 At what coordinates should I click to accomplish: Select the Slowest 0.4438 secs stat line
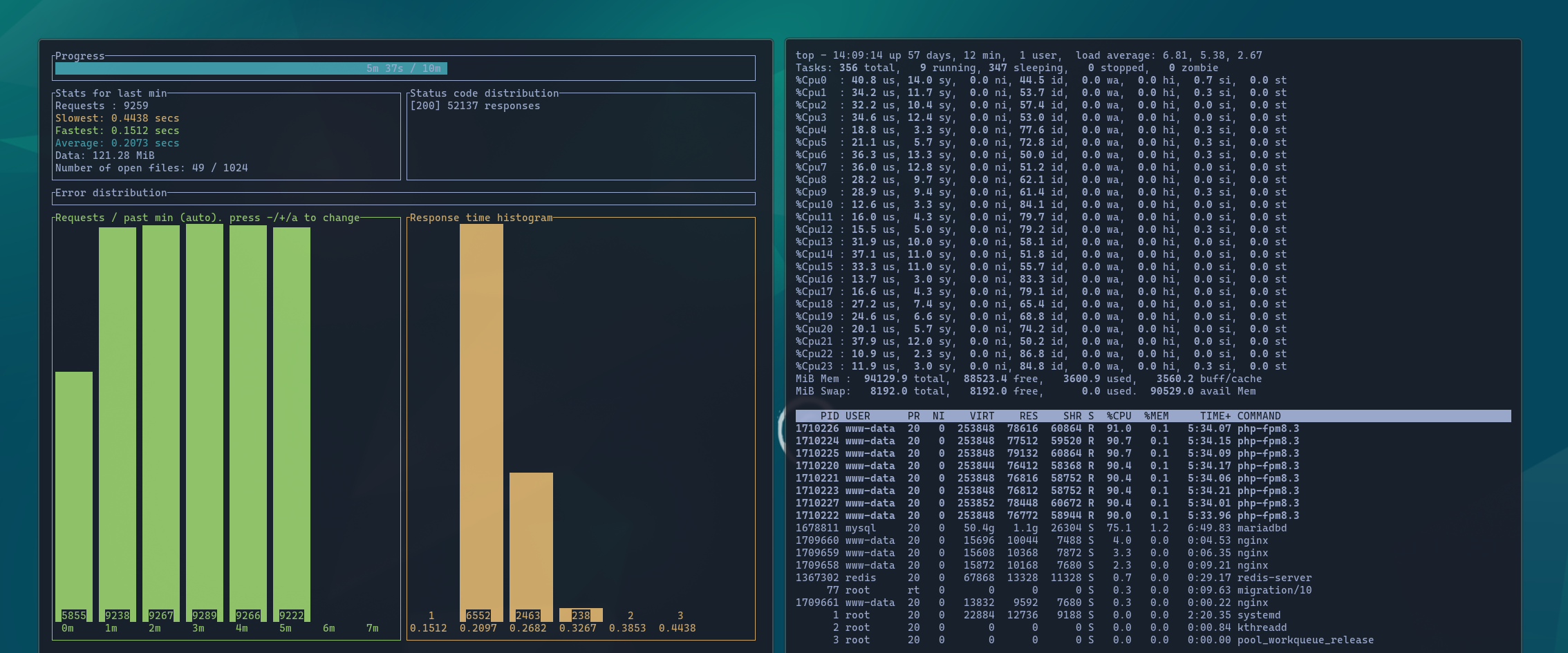tap(117, 118)
